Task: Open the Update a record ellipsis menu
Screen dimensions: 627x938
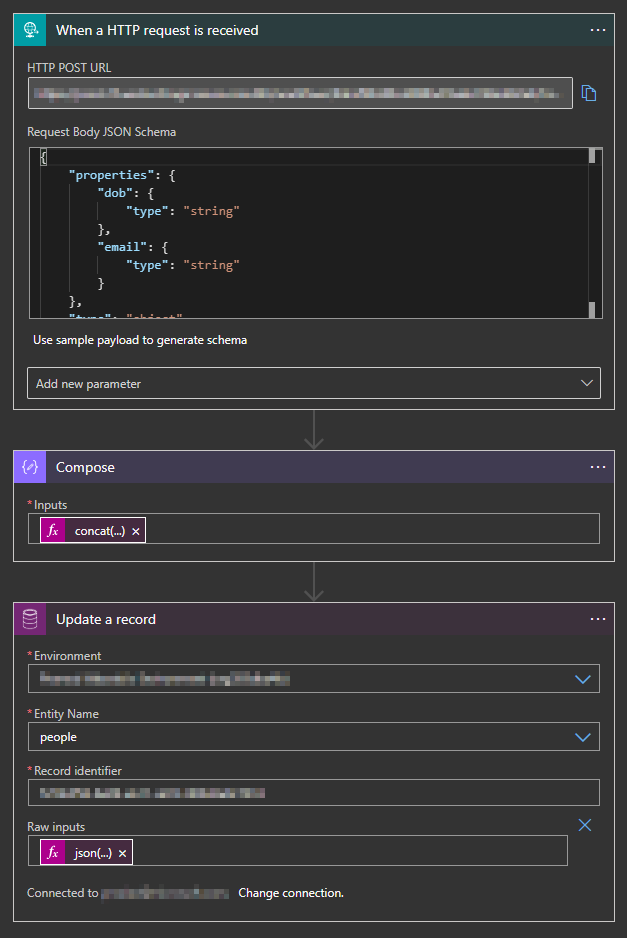Action: 598,619
